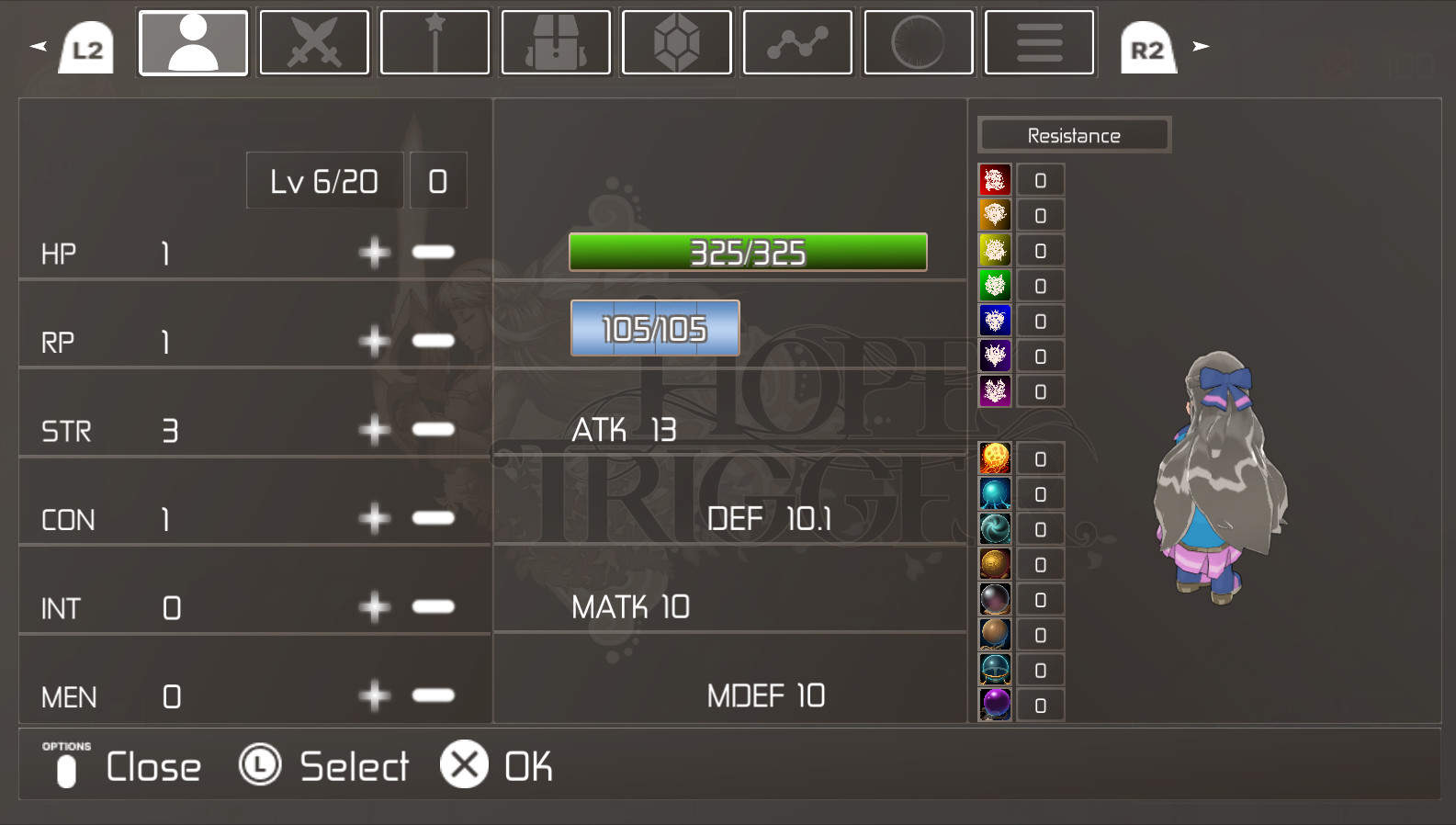The image size is (1456, 825).
Task: Click the STR stat label
Action: pos(66,431)
